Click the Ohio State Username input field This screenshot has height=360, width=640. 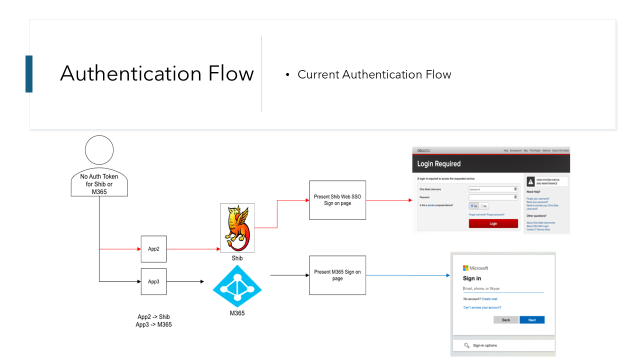point(493,189)
